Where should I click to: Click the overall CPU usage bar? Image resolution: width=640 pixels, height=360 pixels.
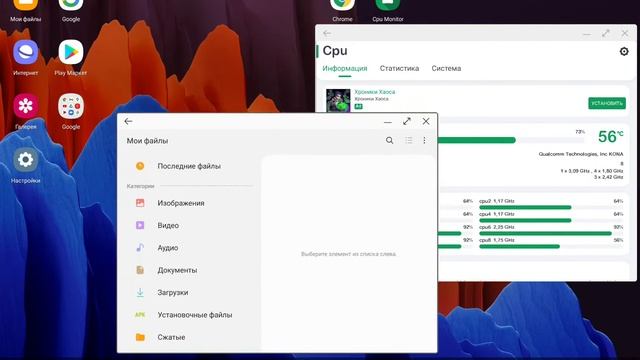click(x=511, y=140)
